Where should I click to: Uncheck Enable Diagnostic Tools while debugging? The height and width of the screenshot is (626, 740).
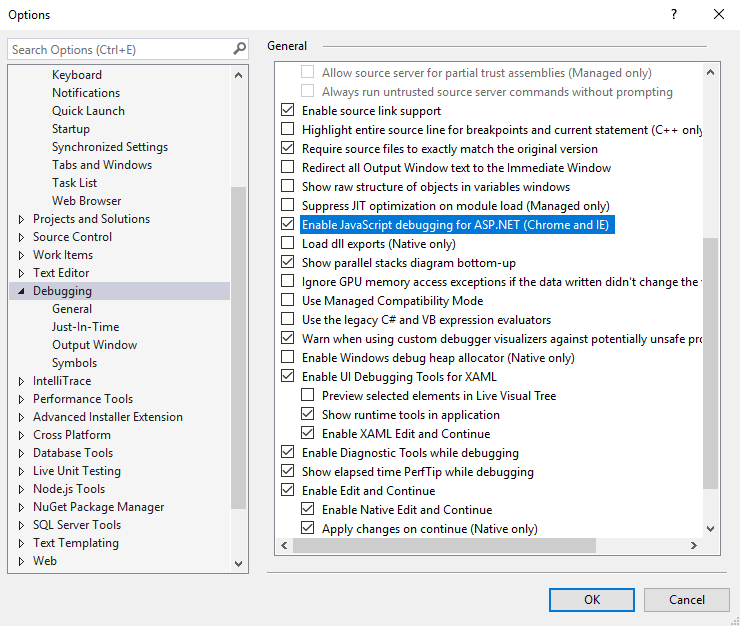click(287, 452)
